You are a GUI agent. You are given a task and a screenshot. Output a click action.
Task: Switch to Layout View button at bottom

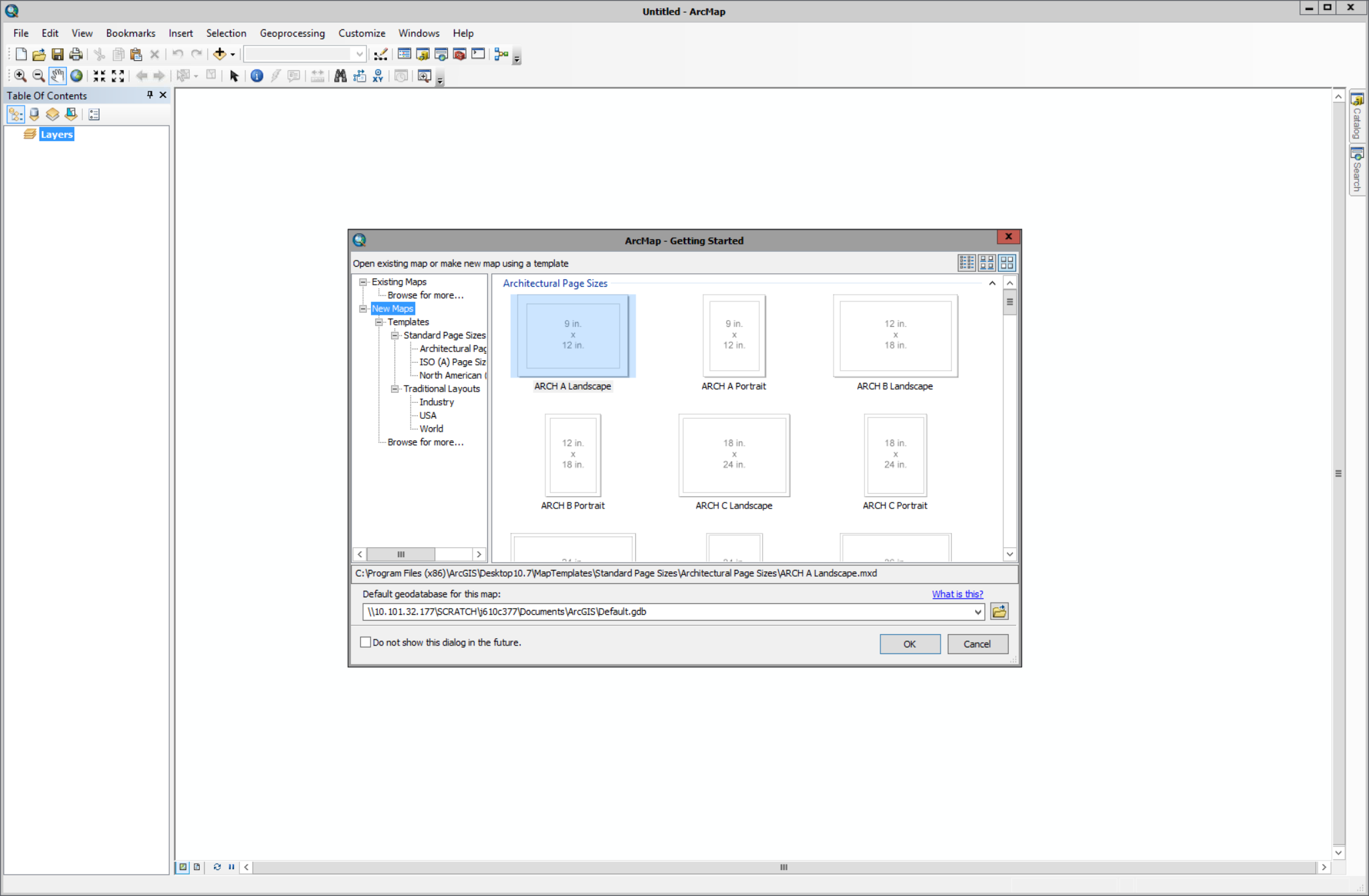(197, 867)
